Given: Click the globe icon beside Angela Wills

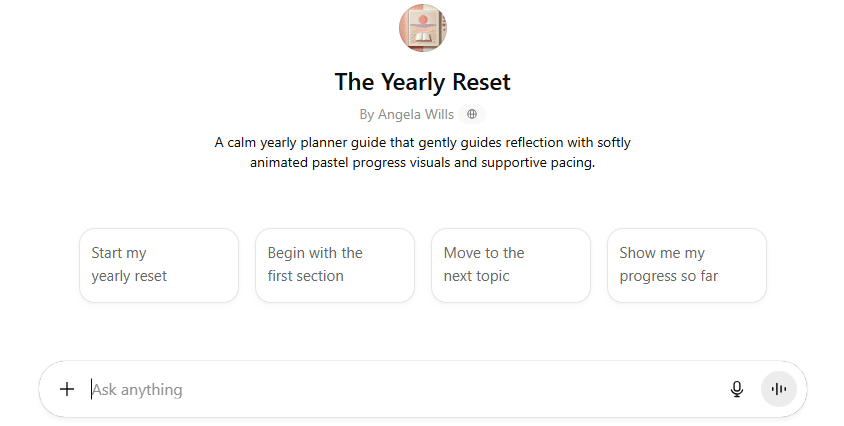Looking at the screenshot, I should pos(472,114).
